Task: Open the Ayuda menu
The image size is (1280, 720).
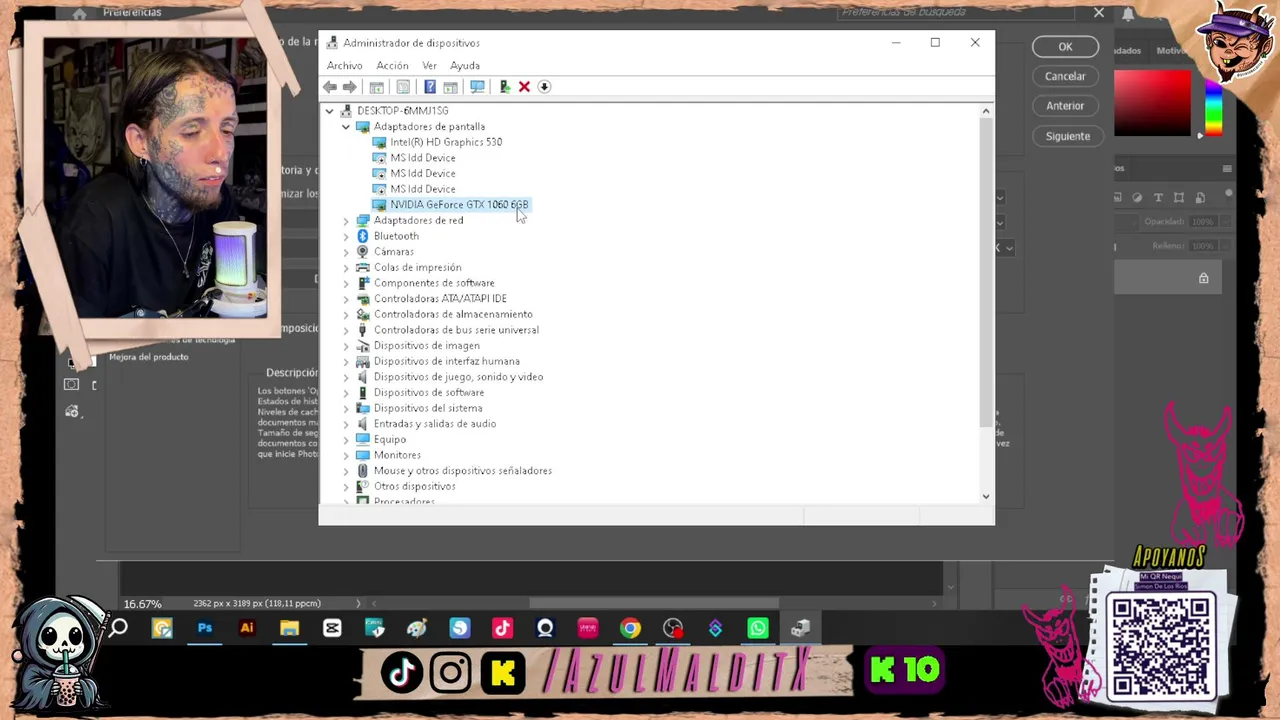Action: 465,66
